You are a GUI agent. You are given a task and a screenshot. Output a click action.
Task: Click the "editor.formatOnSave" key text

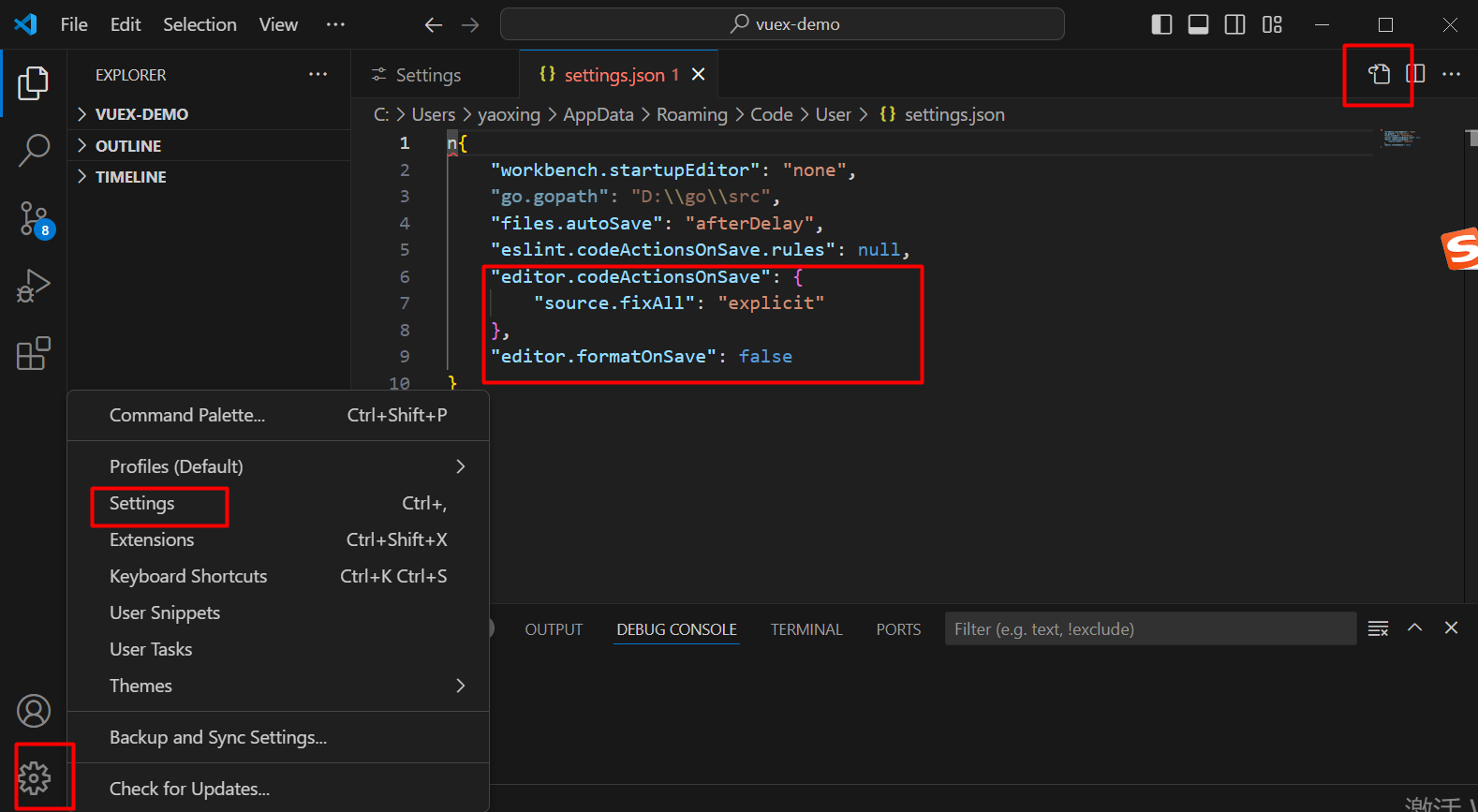(603, 356)
